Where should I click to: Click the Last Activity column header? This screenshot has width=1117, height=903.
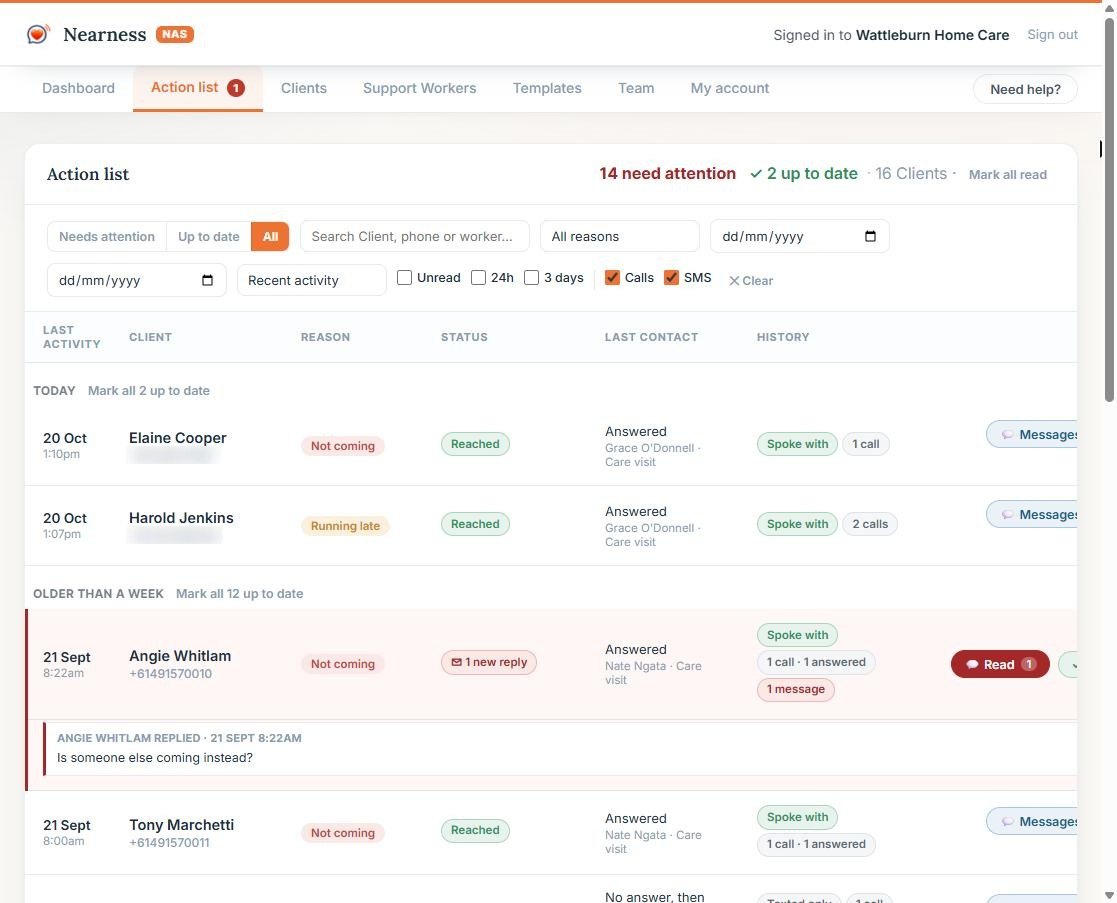pos(71,337)
